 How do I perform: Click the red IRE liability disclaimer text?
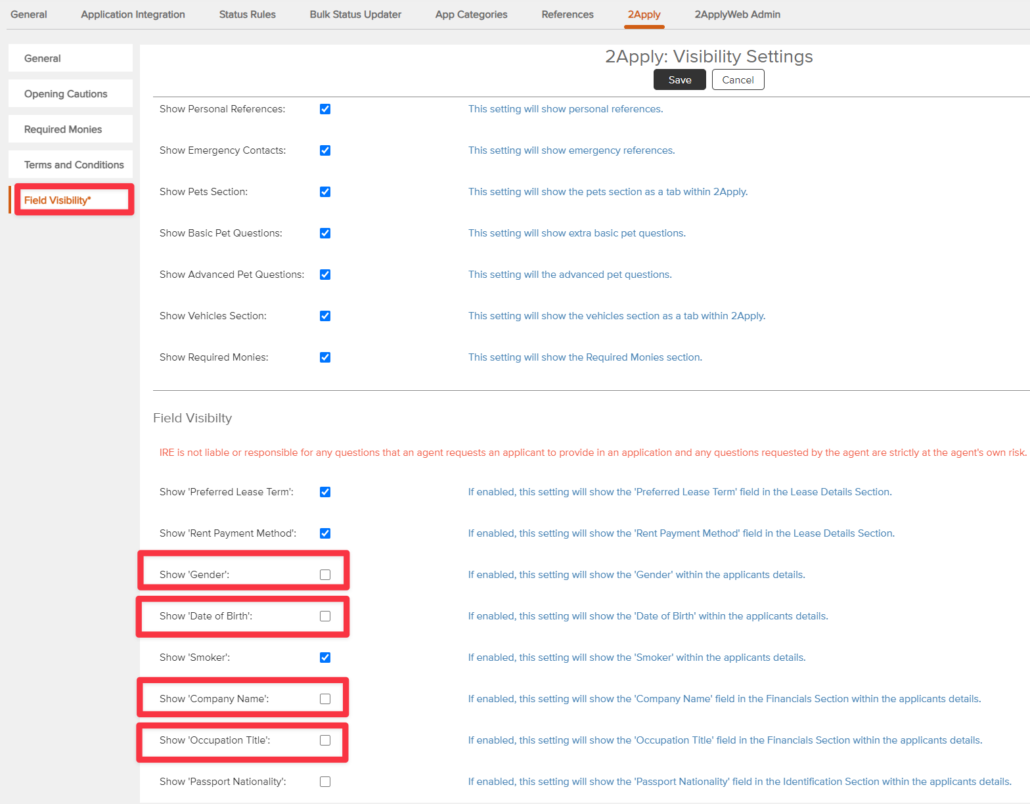click(593, 453)
